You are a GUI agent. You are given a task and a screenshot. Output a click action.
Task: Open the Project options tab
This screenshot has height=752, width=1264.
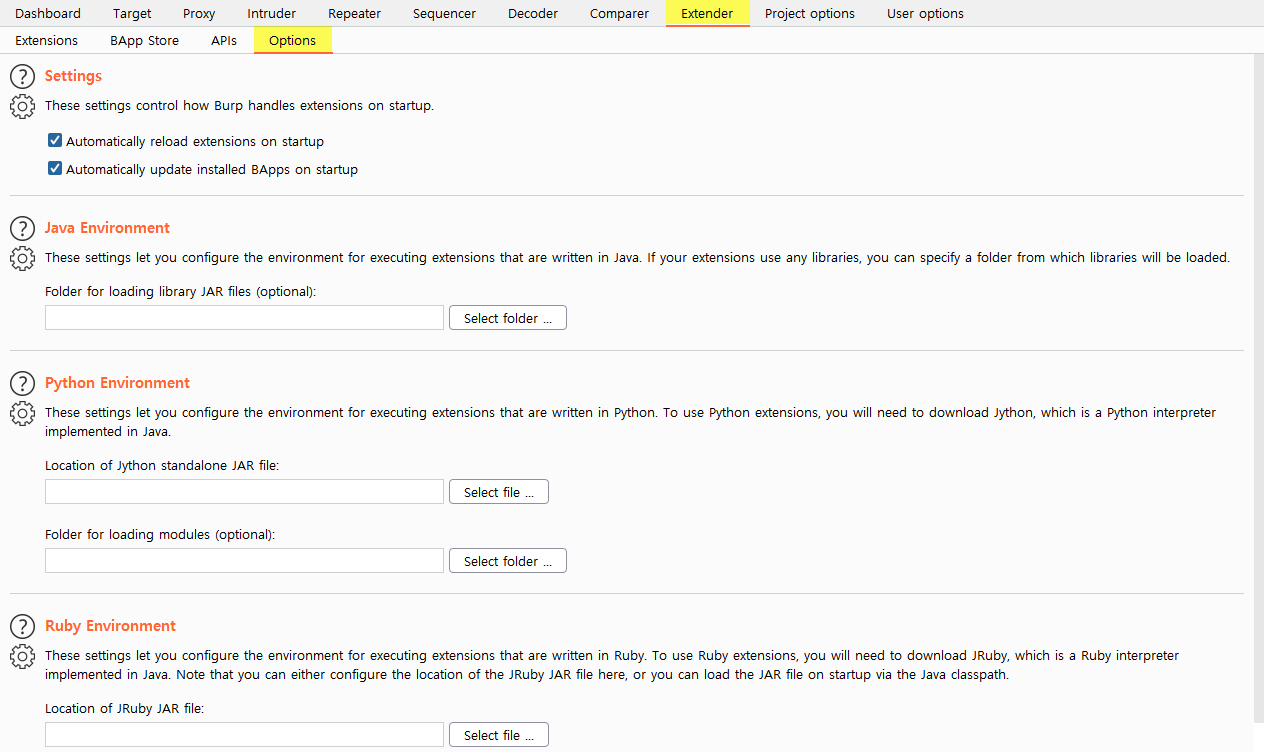(810, 13)
